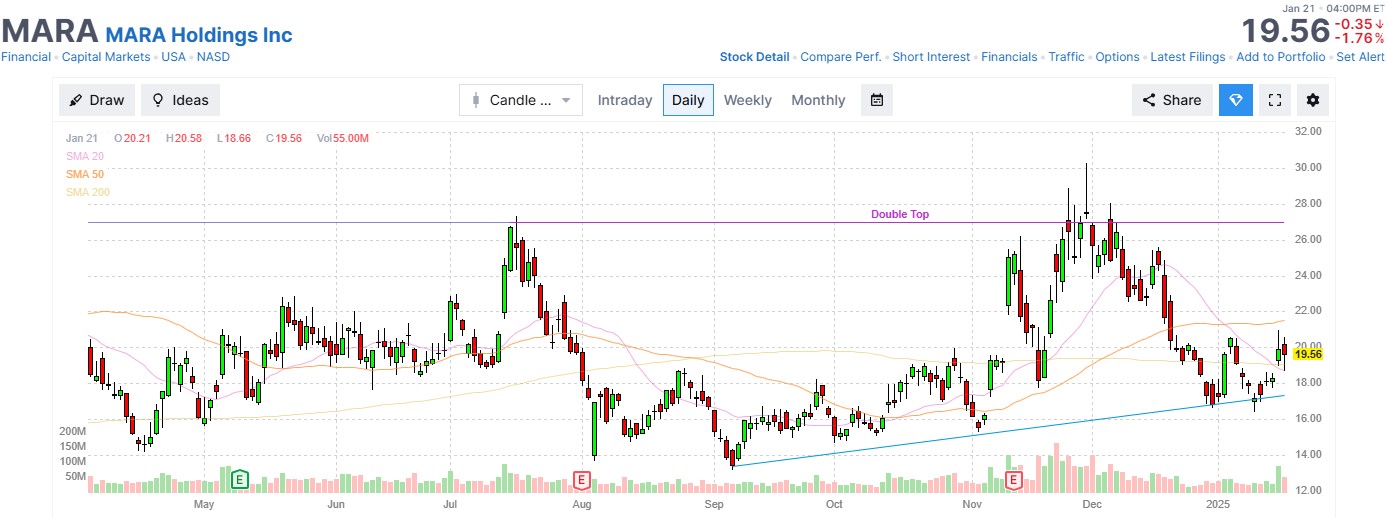The height and width of the screenshot is (518, 1387).
Task: Switch to Weekly timeframe
Action: 748,100
